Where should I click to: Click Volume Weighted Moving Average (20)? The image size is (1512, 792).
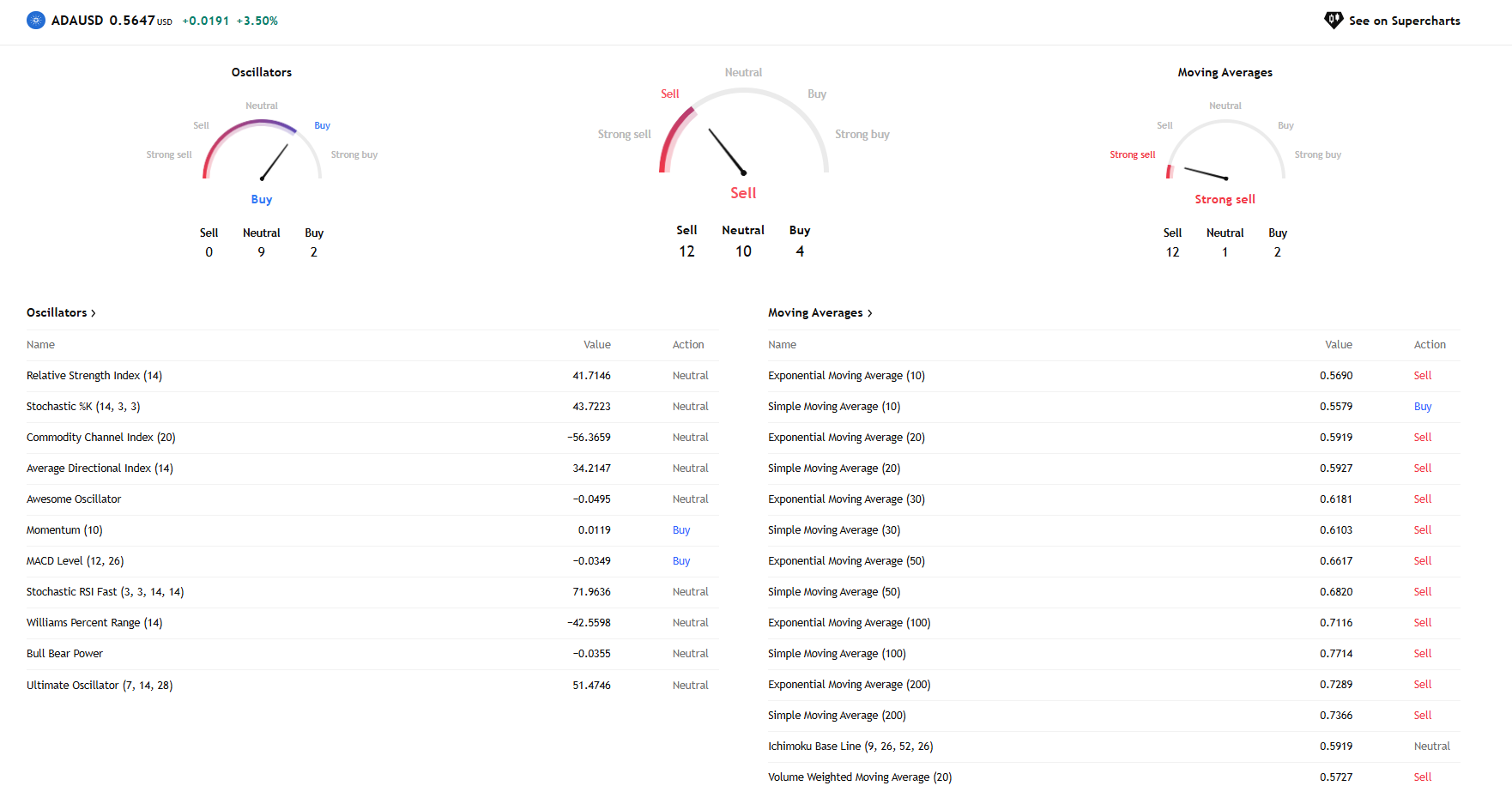860,777
